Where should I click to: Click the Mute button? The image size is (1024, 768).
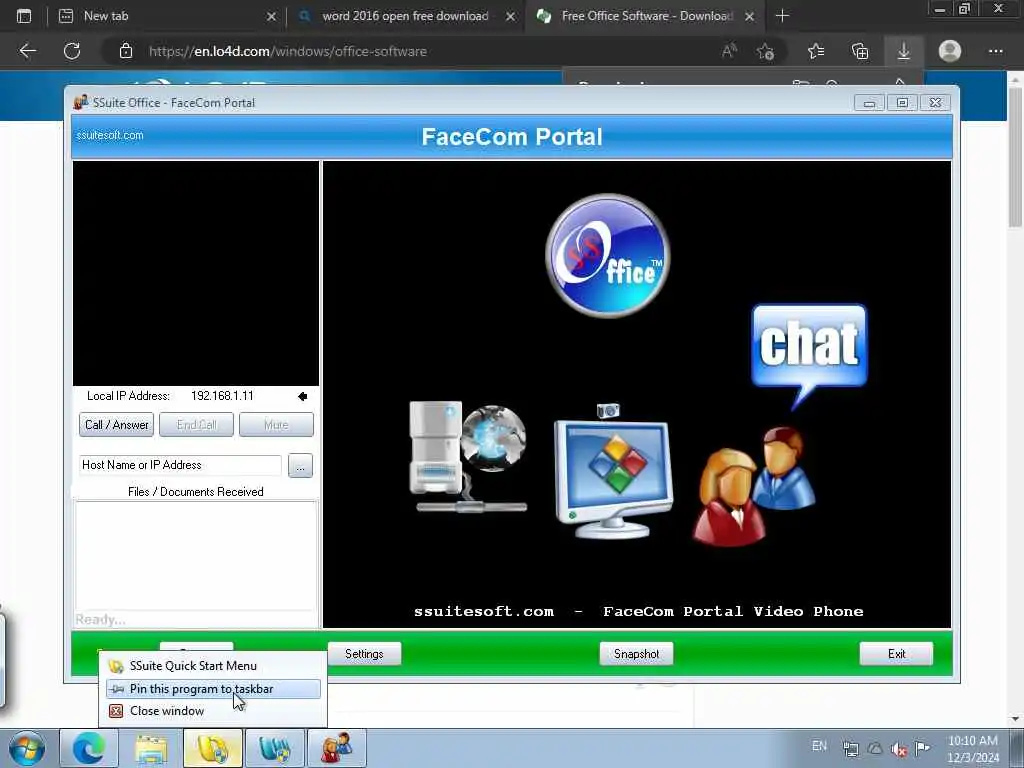point(276,424)
